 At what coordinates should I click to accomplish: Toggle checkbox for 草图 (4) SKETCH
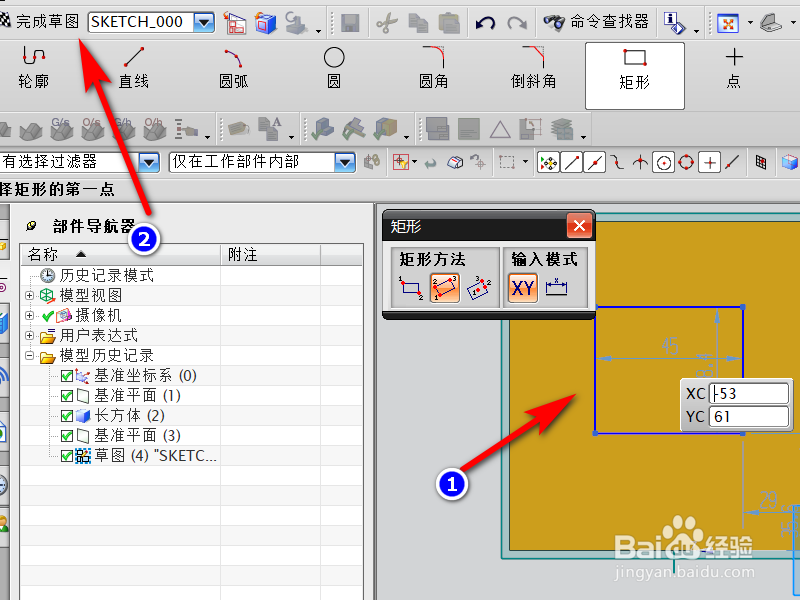[66, 456]
